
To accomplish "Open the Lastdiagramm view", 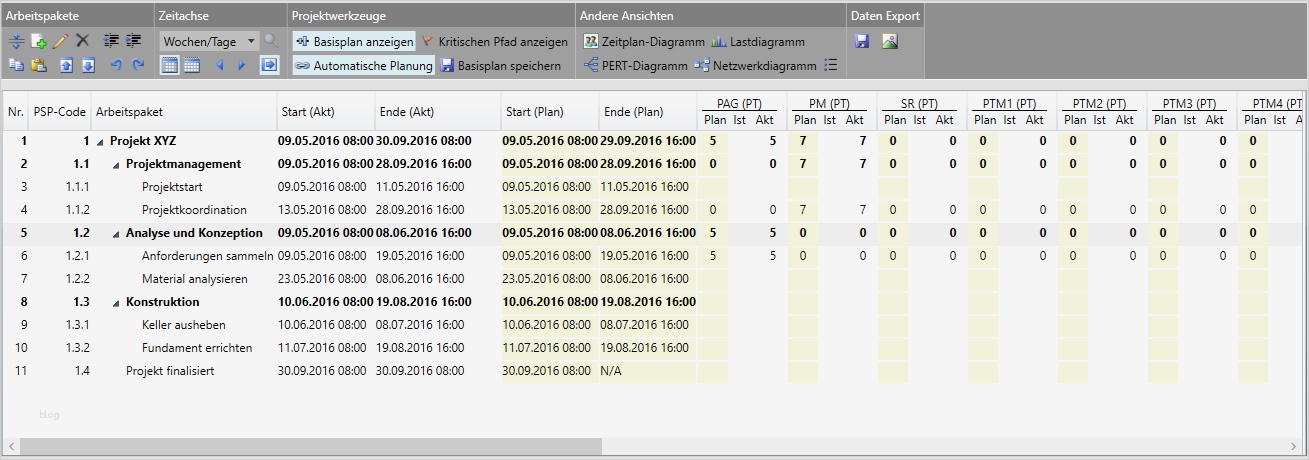I will coord(758,42).
